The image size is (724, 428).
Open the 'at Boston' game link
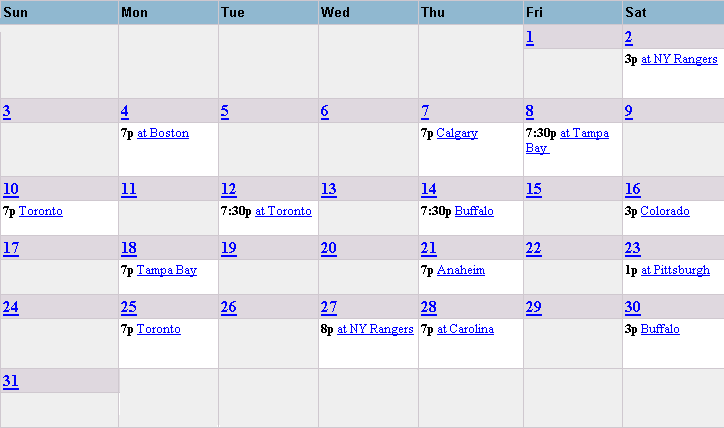coord(163,133)
